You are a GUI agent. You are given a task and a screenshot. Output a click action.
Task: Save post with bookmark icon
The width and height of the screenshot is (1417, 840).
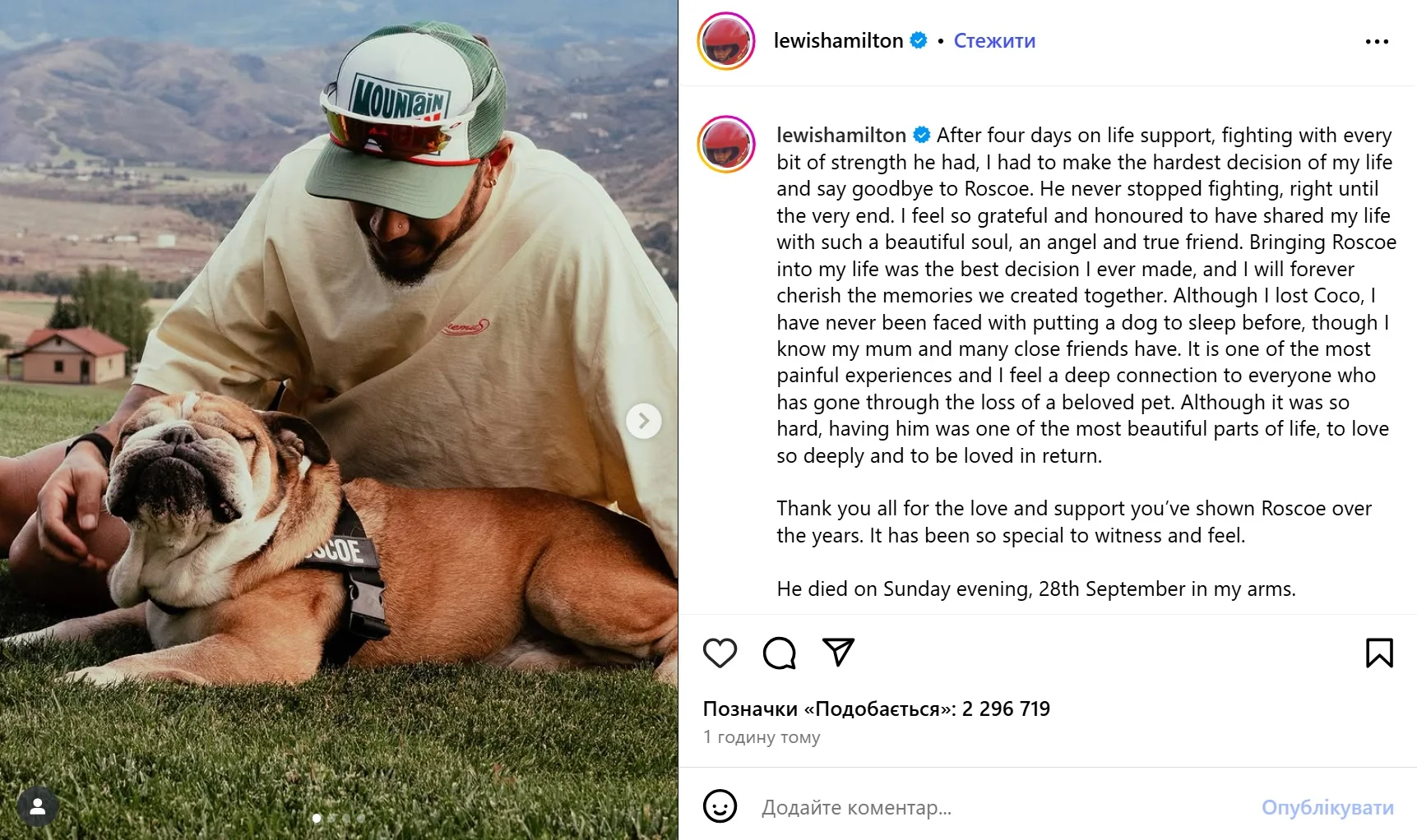pyautogui.click(x=1379, y=653)
